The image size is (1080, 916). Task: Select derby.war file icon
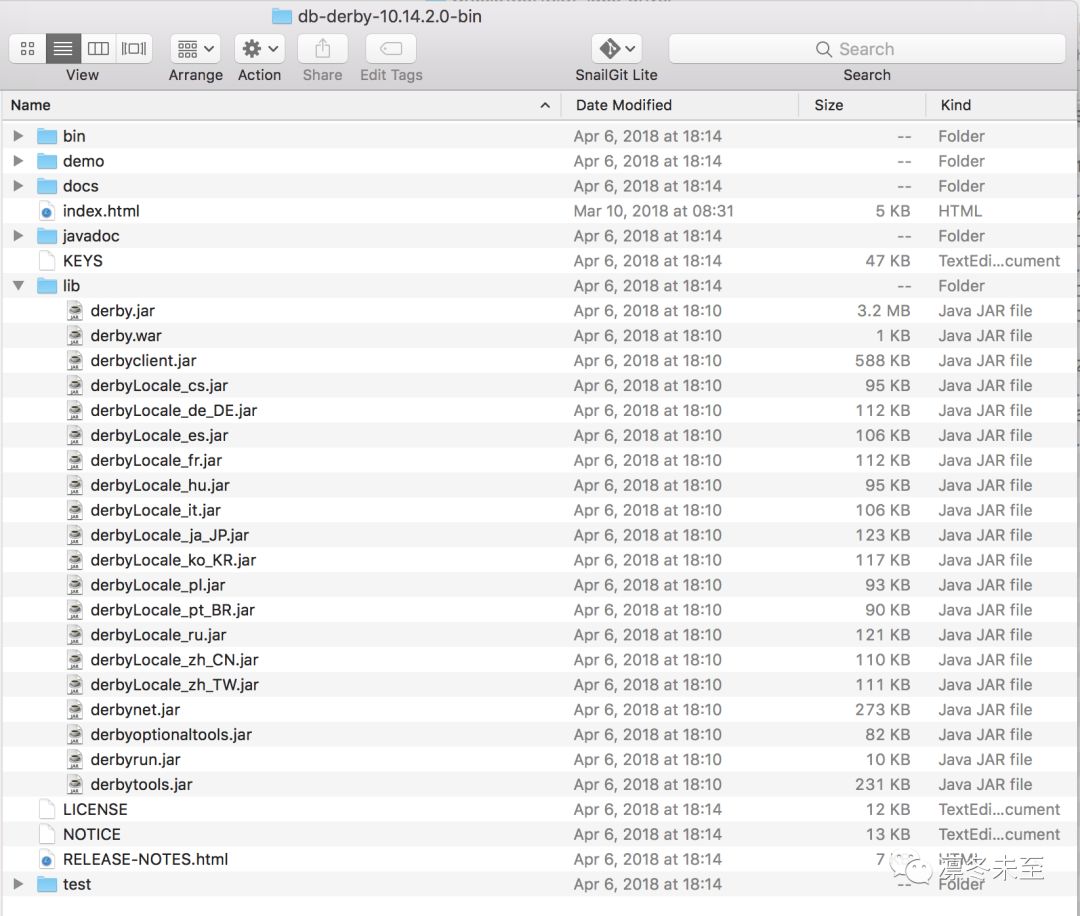(x=75, y=335)
